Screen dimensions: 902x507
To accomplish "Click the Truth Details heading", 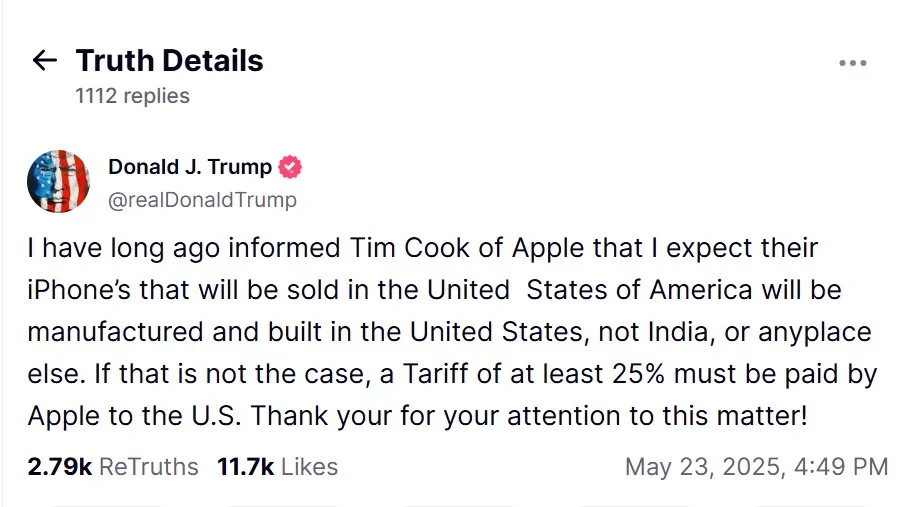I will coord(169,61).
